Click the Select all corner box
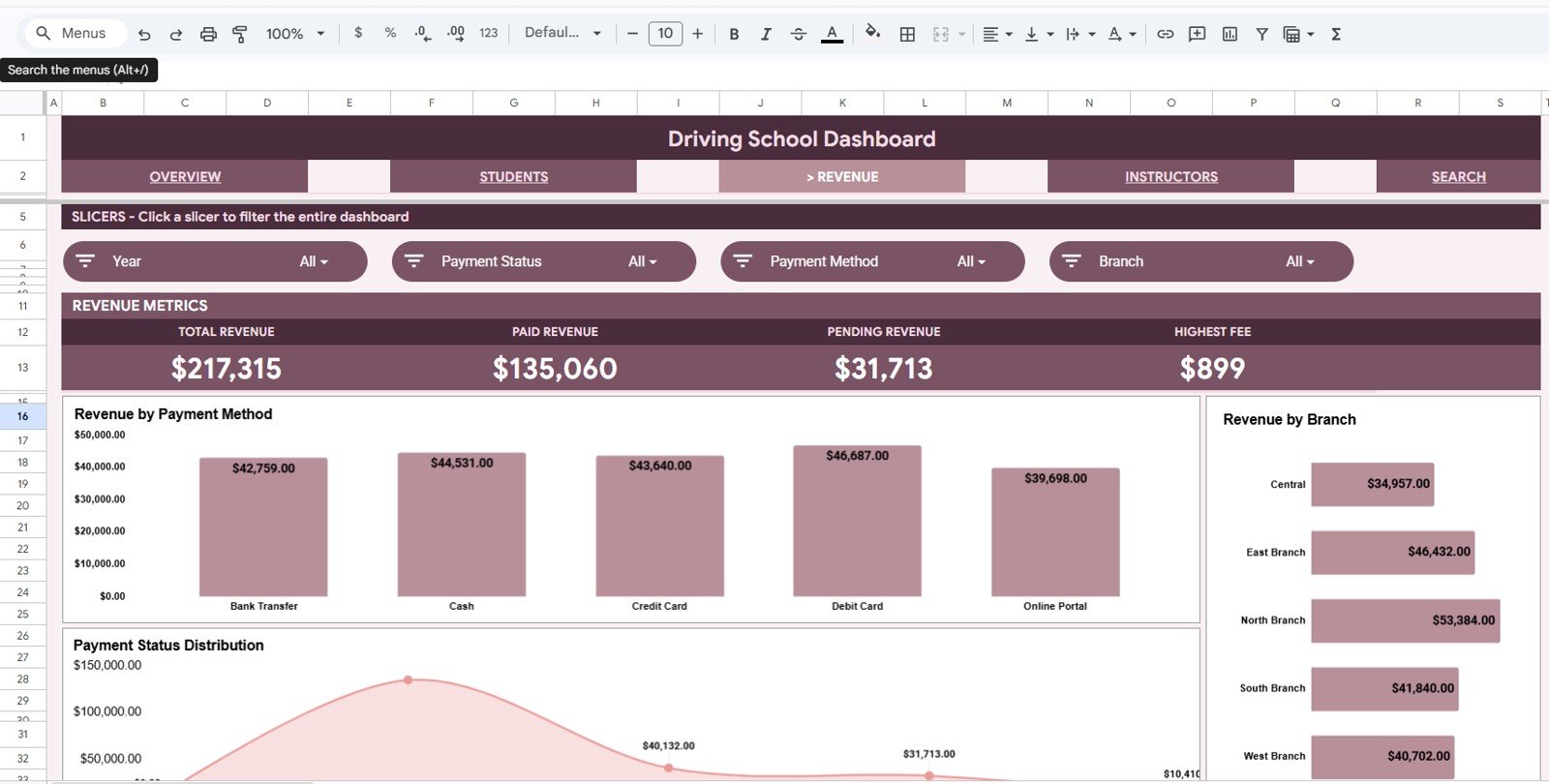The image size is (1549, 784). (22, 103)
